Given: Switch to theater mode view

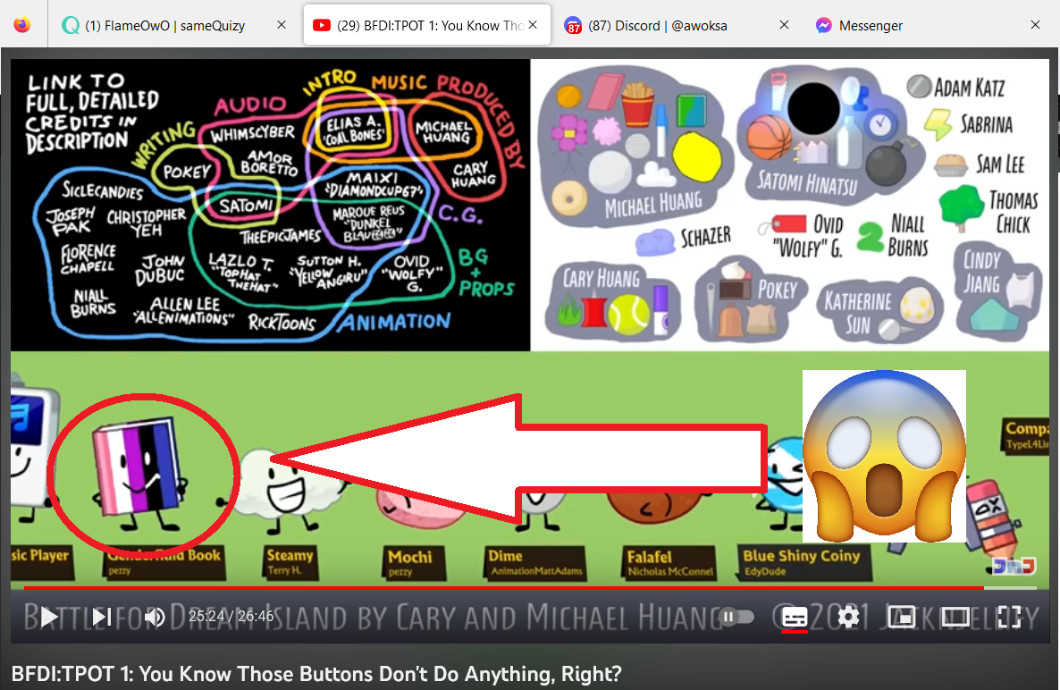Looking at the screenshot, I should point(955,617).
